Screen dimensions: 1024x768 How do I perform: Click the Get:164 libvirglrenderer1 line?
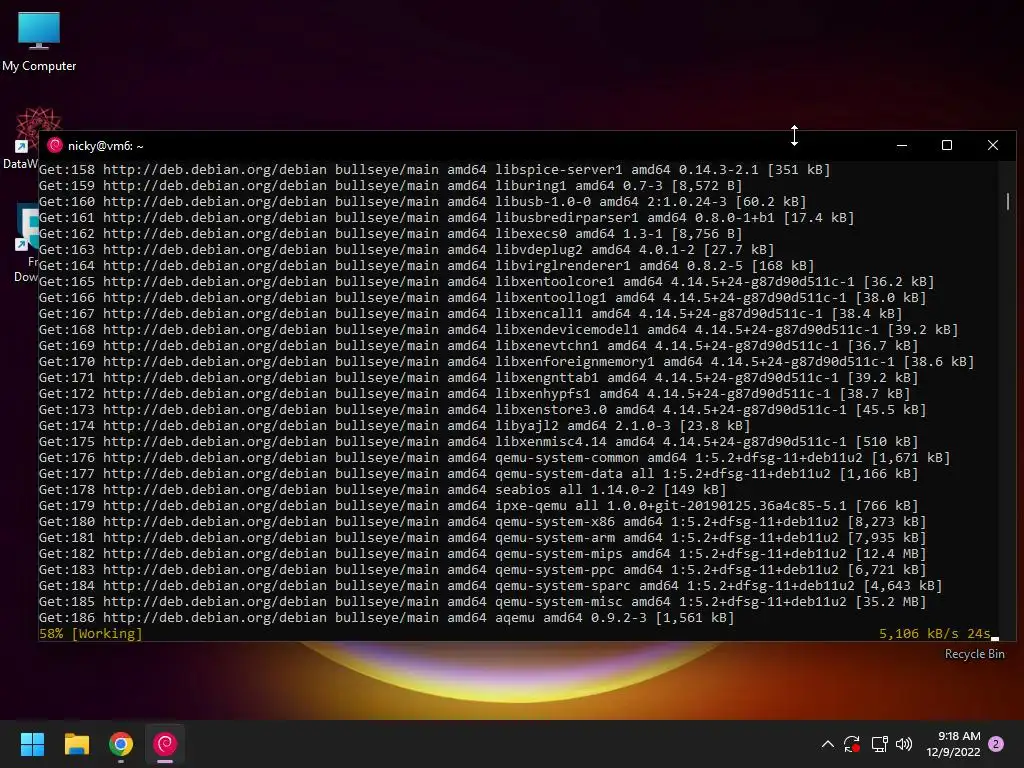click(x=426, y=266)
